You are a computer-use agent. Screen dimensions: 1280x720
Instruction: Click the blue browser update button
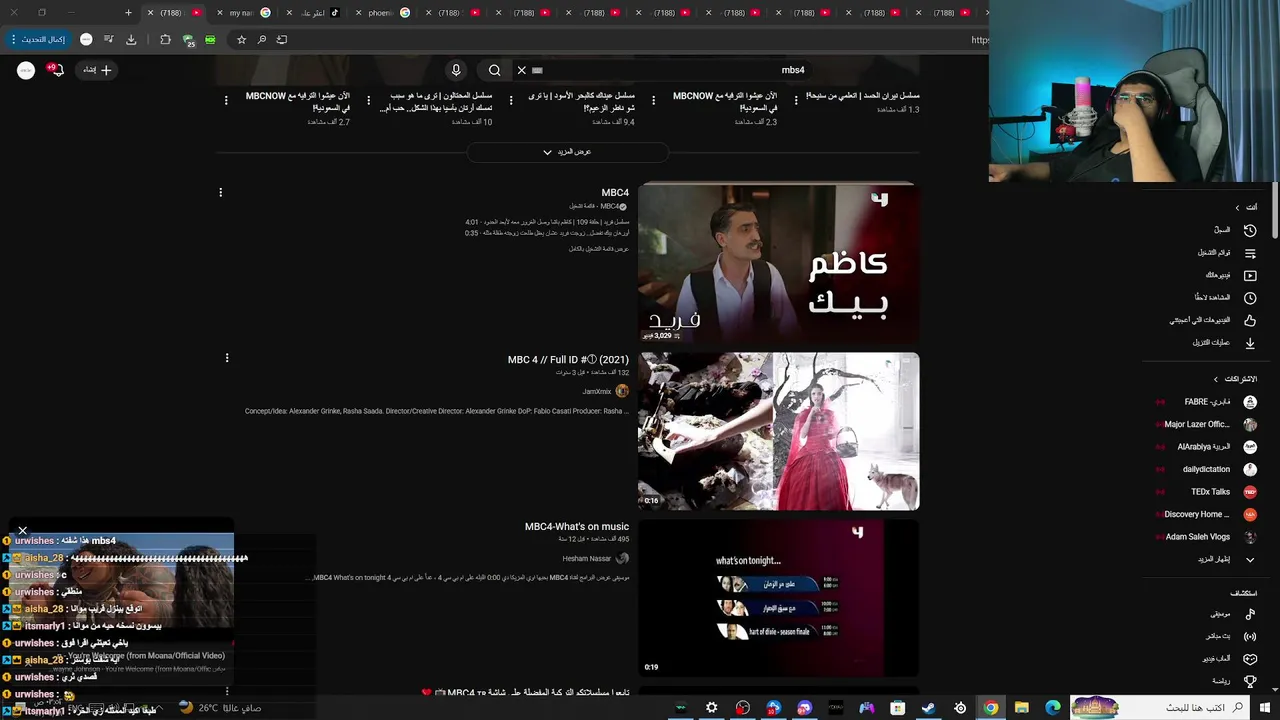38,40
